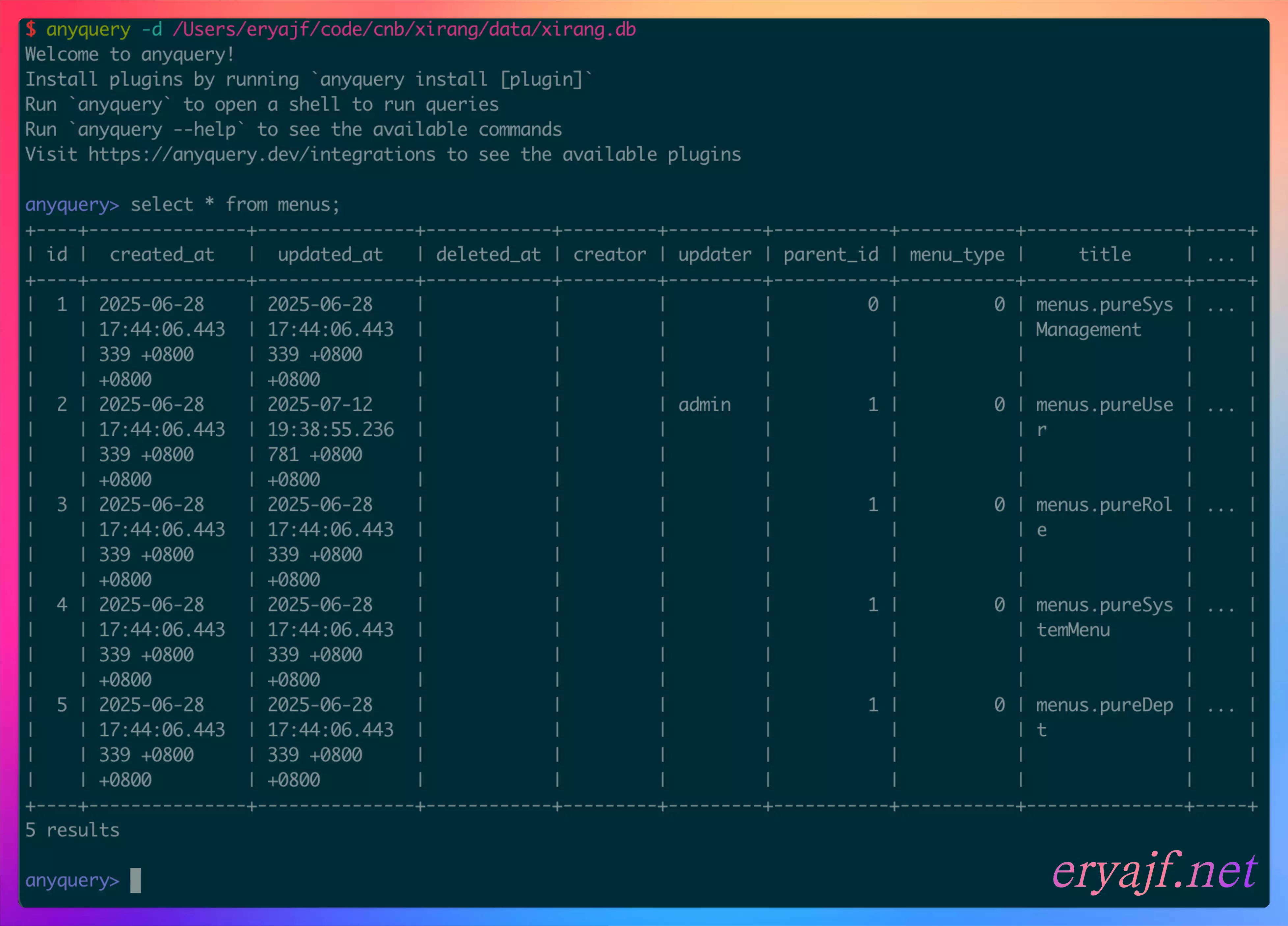Click the 'anyquery --help' instruction text
Image resolution: width=1288 pixels, height=926 pixels.
coord(157,129)
